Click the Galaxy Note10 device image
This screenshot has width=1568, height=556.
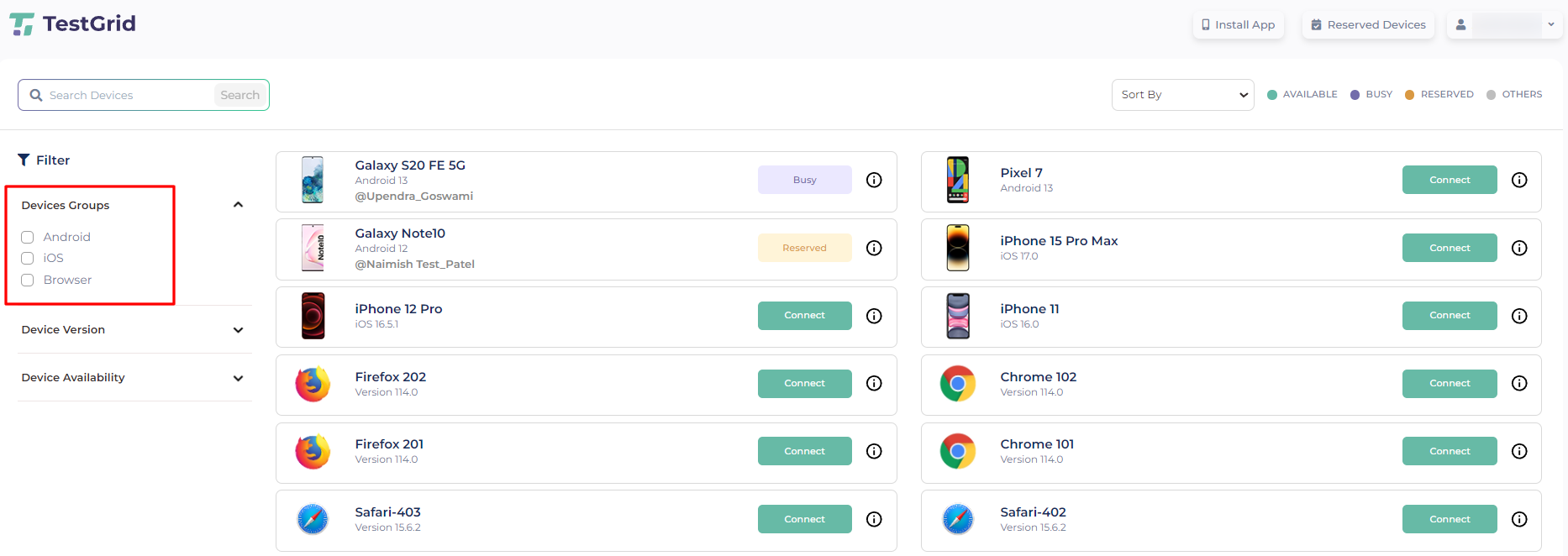tap(313, 248)
